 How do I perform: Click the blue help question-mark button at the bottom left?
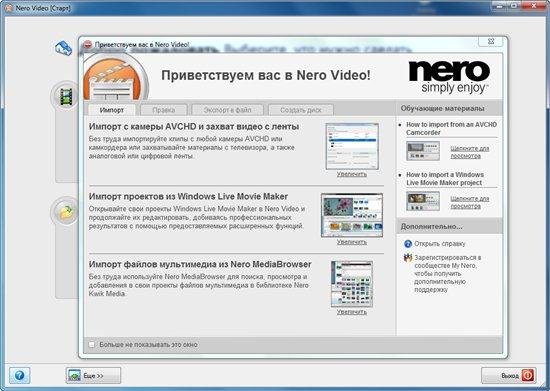click(20, 376)
